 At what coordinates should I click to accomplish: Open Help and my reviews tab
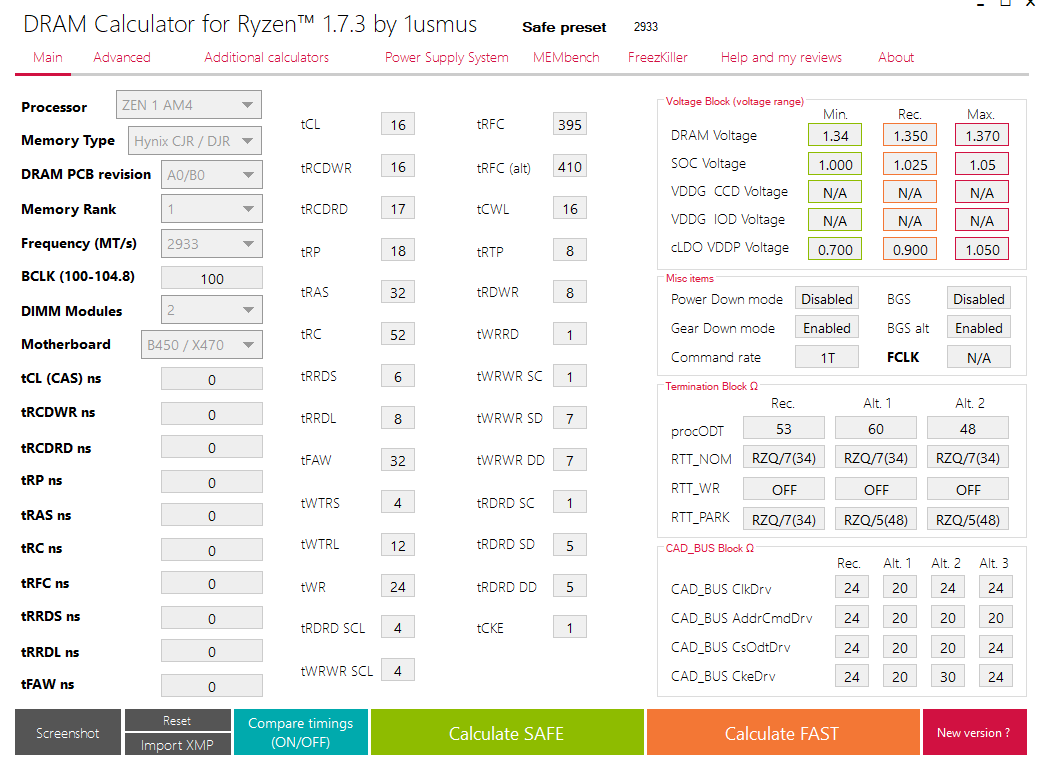(x=781, y=57)
